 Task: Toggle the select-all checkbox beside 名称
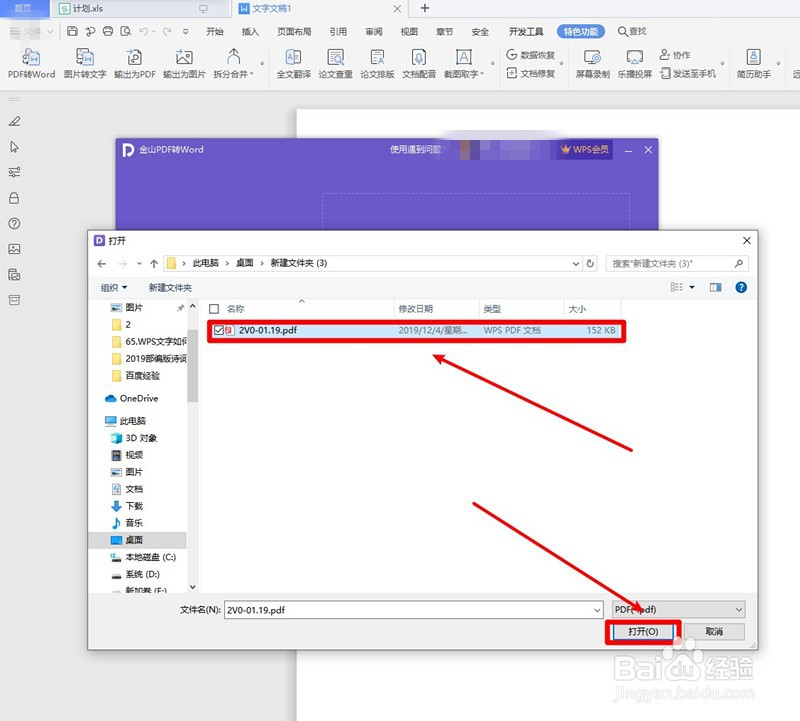pos(214,309)
